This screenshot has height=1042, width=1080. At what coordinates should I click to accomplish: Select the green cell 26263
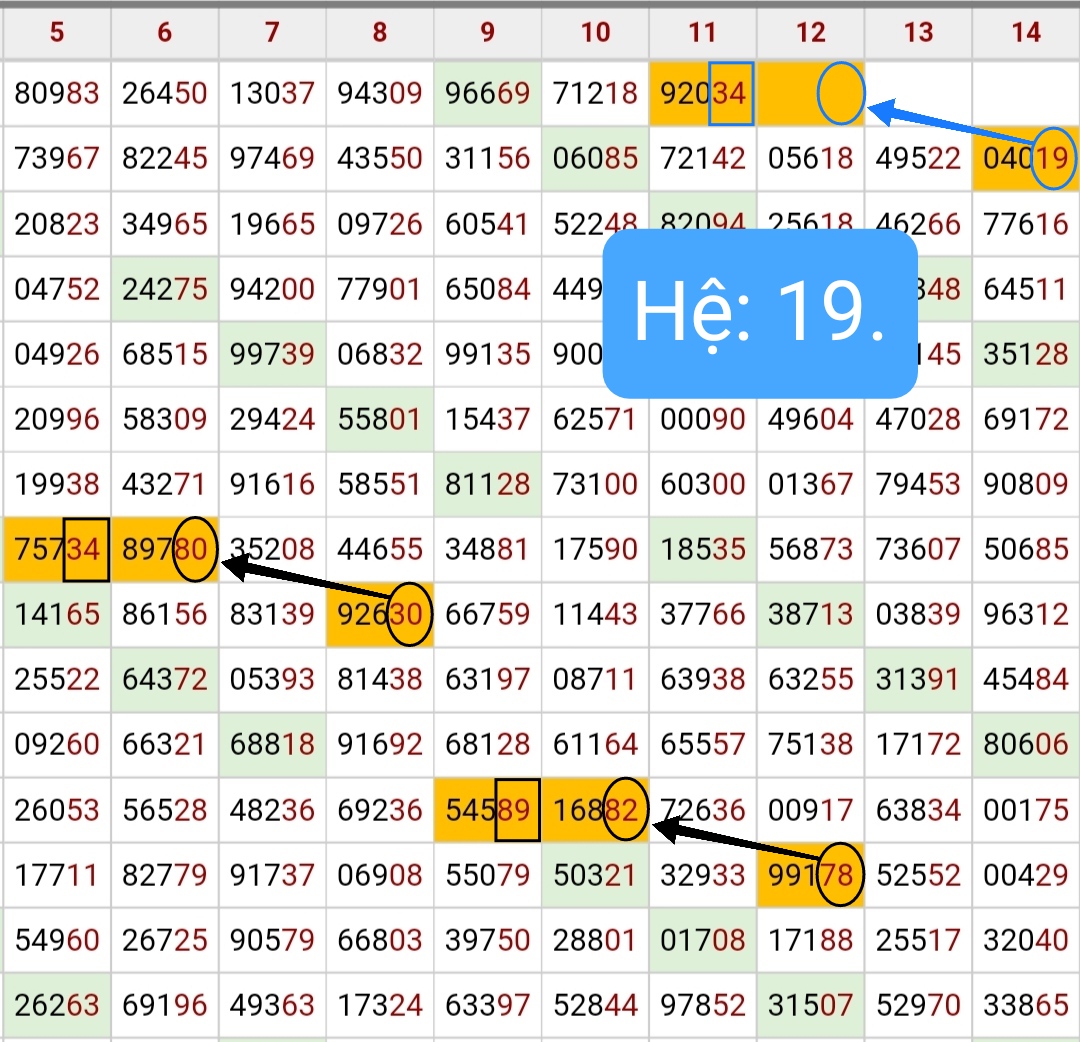56,1004
